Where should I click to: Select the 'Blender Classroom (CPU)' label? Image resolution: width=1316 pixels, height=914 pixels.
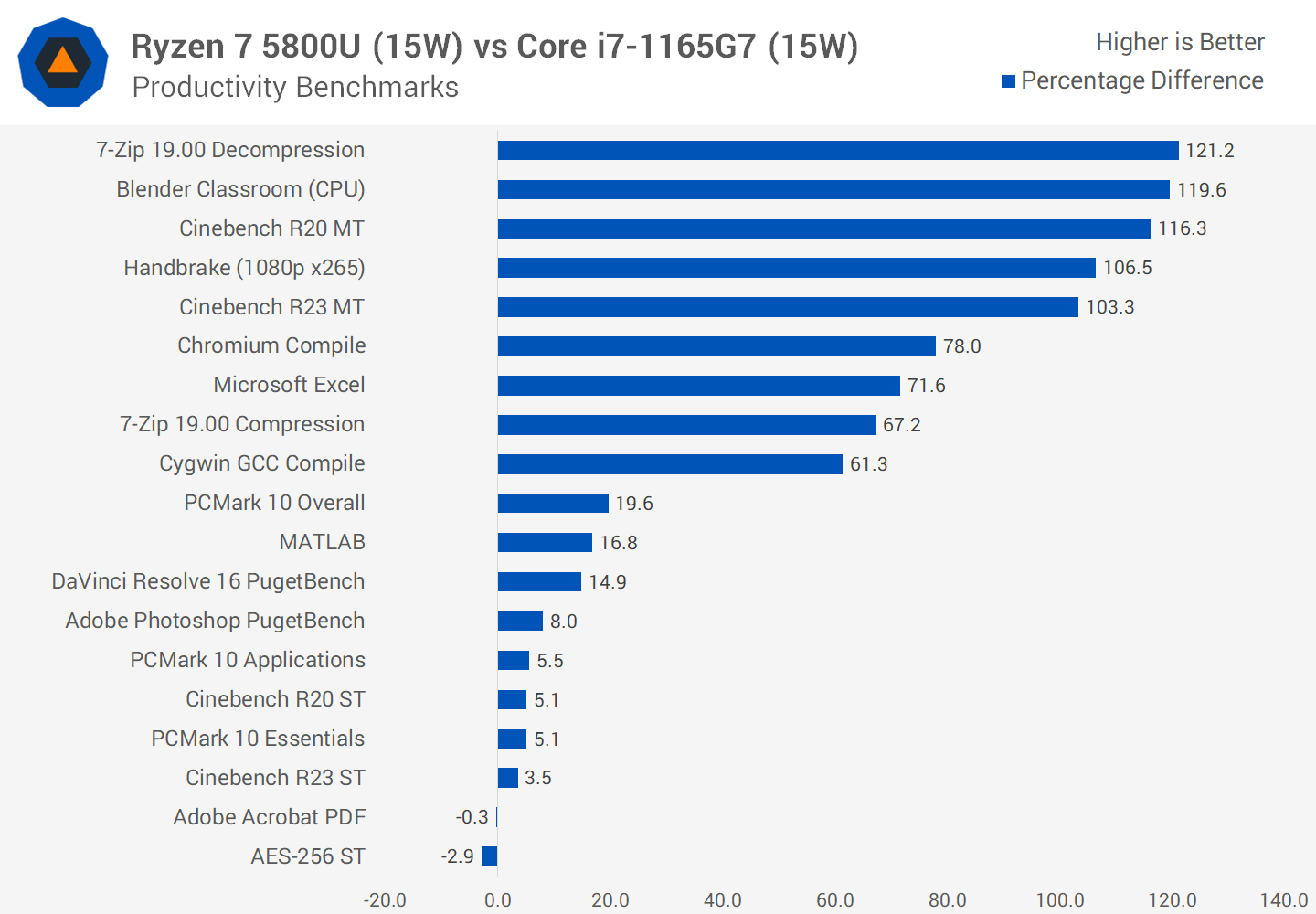click(240, 189)
